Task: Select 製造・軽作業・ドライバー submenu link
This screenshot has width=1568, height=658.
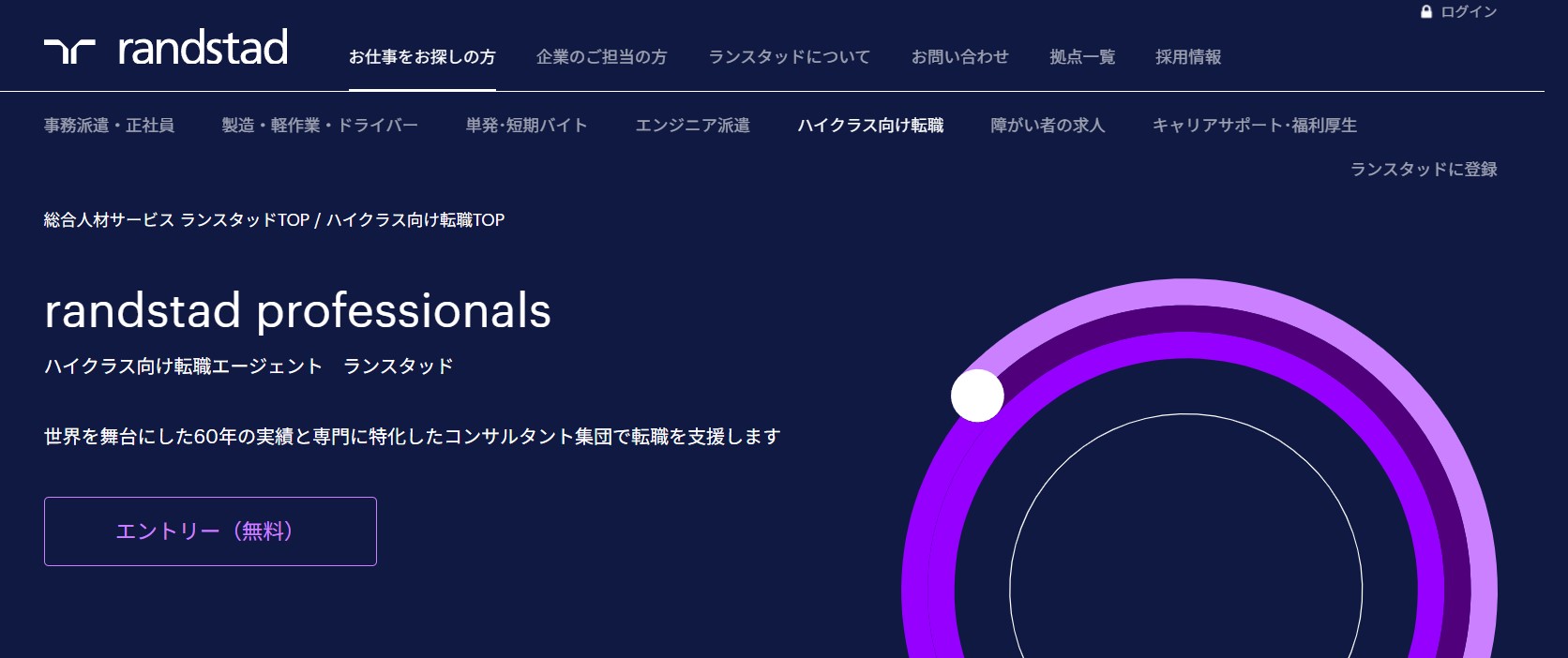Action: (x=320, y=126)
